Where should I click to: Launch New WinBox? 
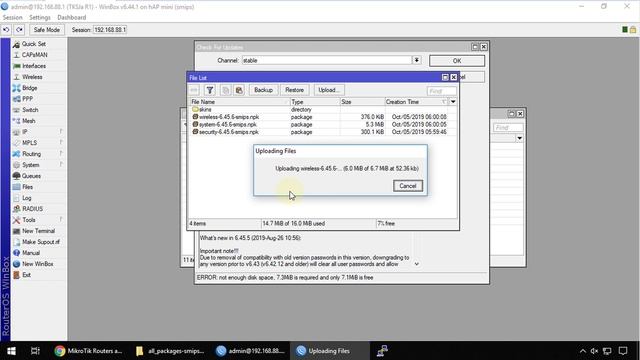38,264
